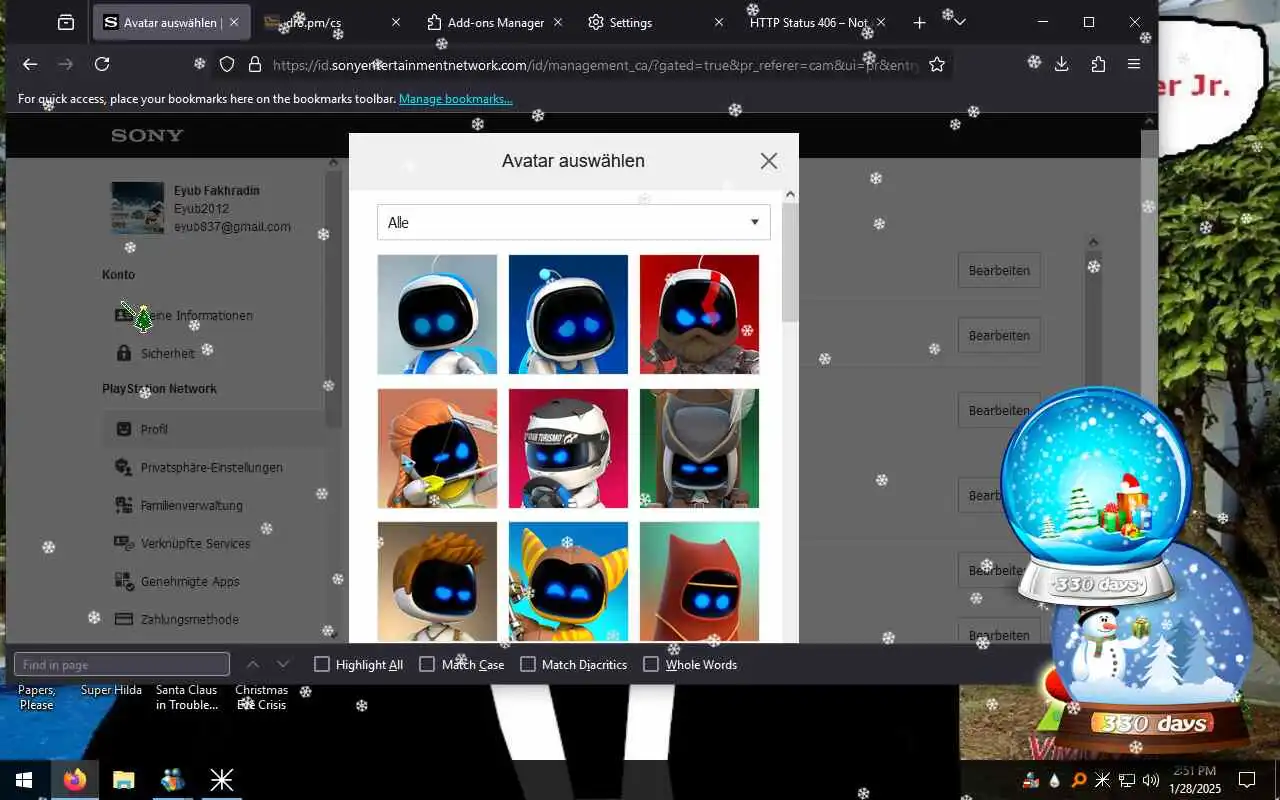Screen dimensions: 1280x800
Task: Open a new tab with plus icon
Action: coord(920,22)
